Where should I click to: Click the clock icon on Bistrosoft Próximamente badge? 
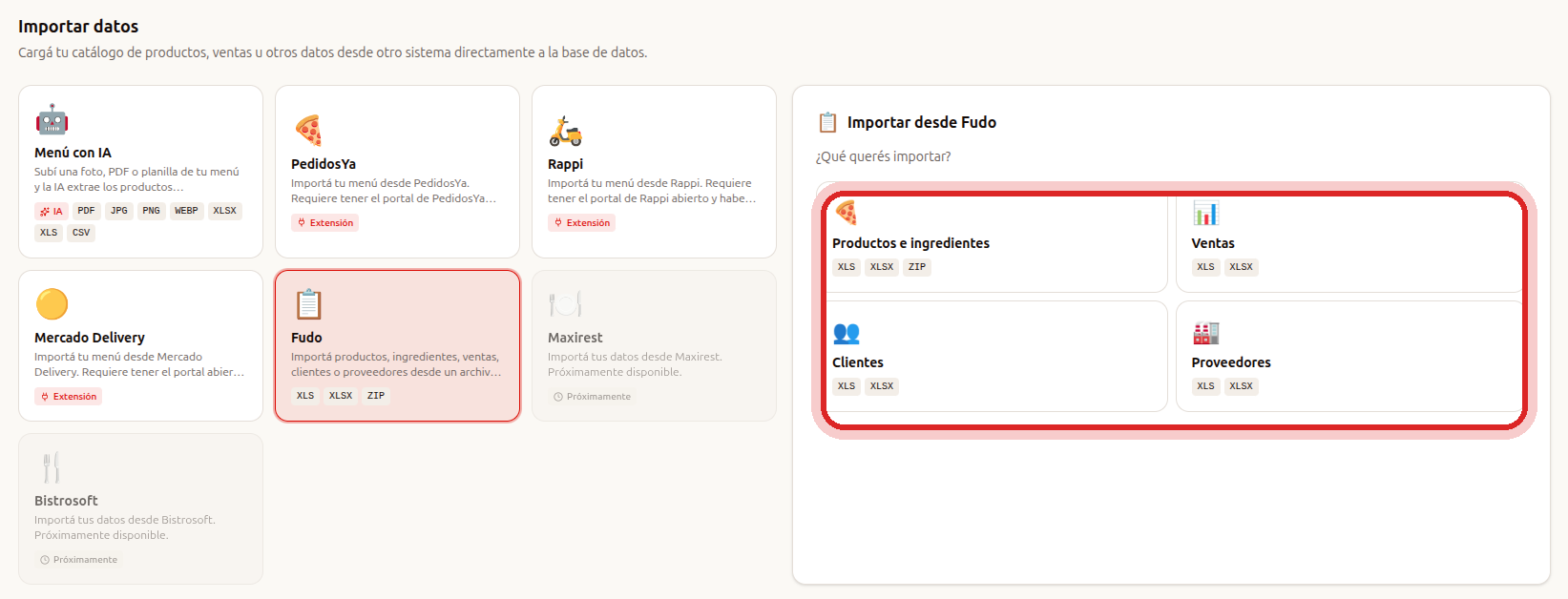coord(45,560)
